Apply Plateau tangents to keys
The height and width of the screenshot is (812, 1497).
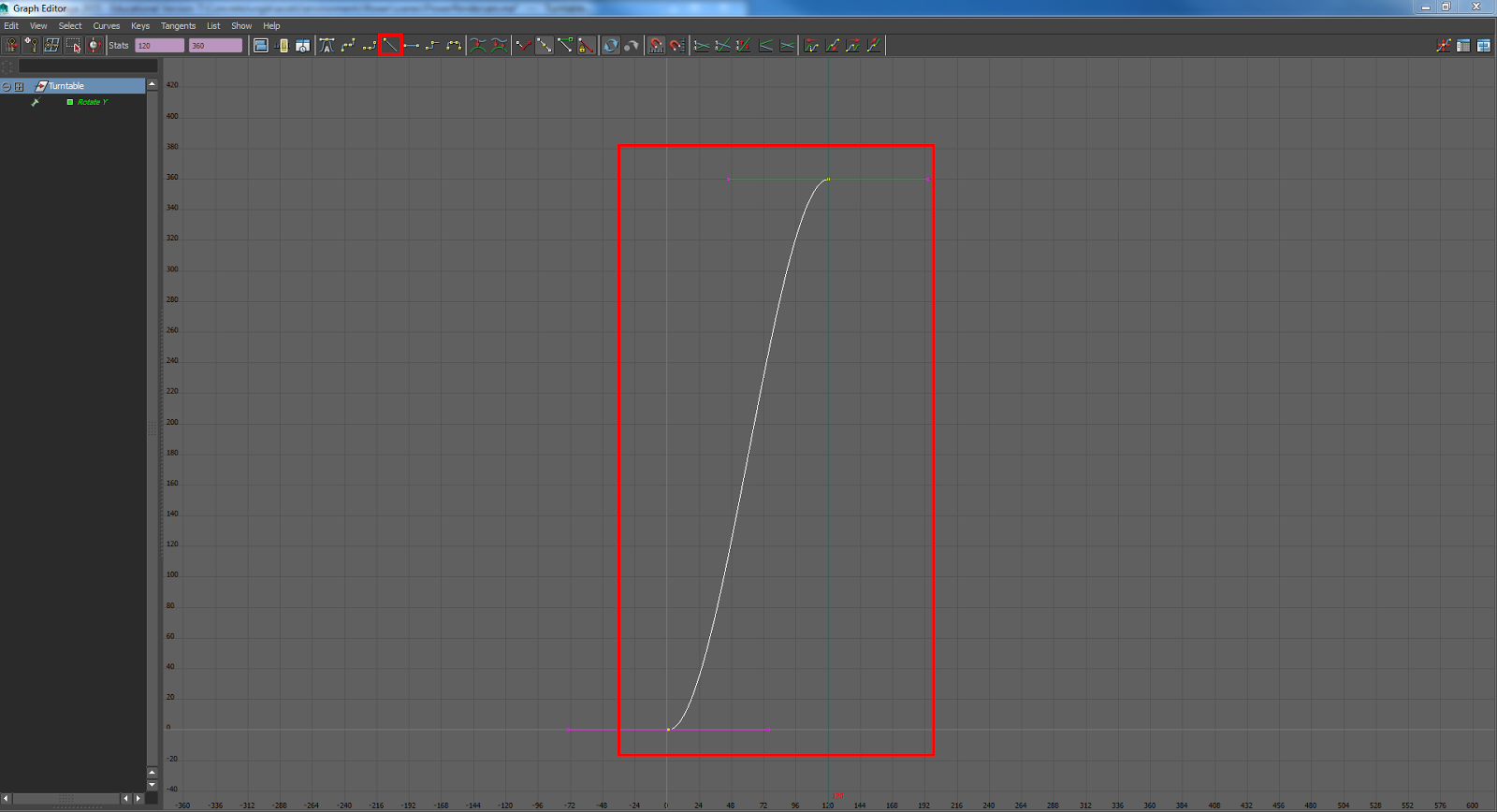click(x=454, y=45)
